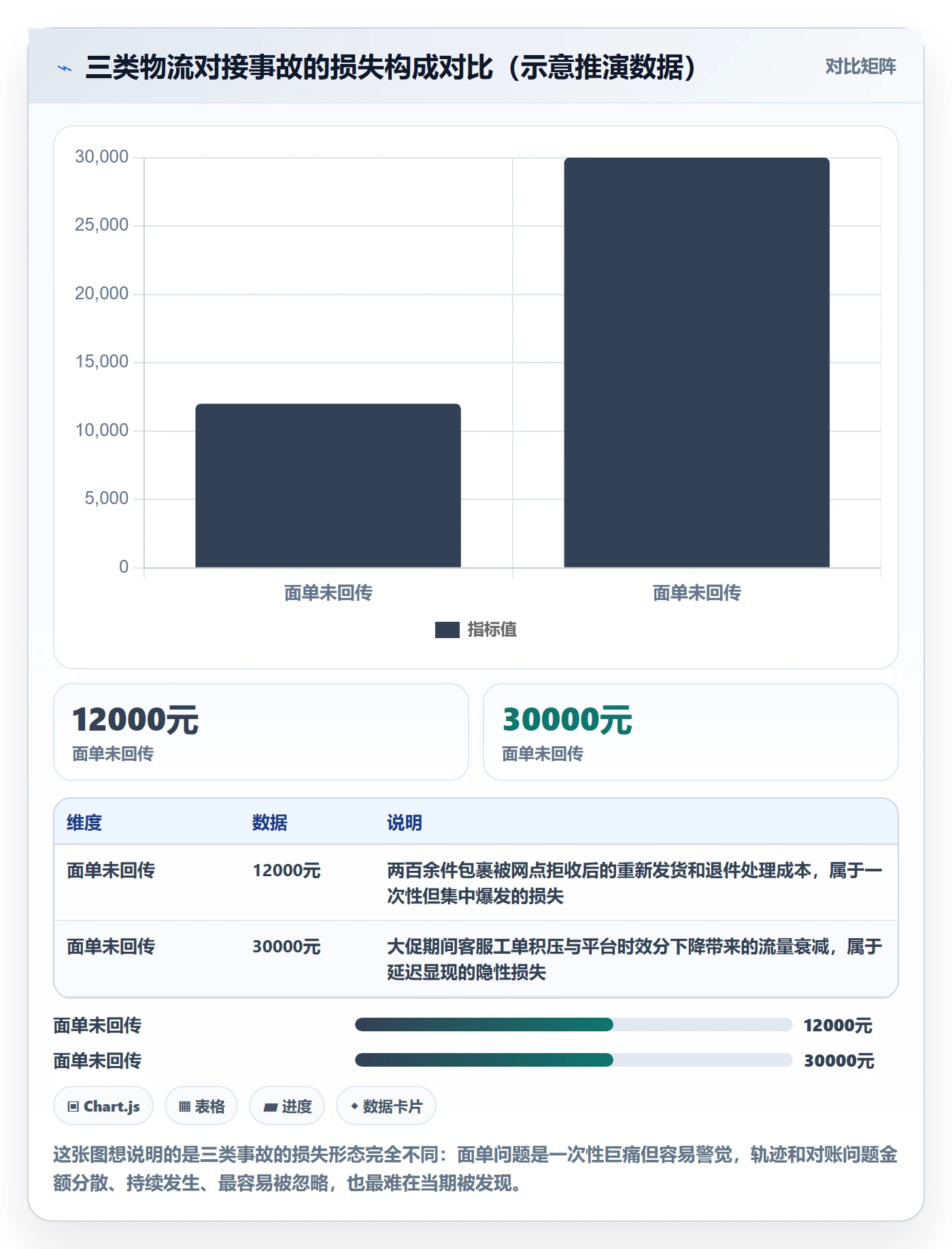The height and width of the screenshot is (1249, 952).
Task: Click the Chart.js tag chip
Action: click(103, 1106)
